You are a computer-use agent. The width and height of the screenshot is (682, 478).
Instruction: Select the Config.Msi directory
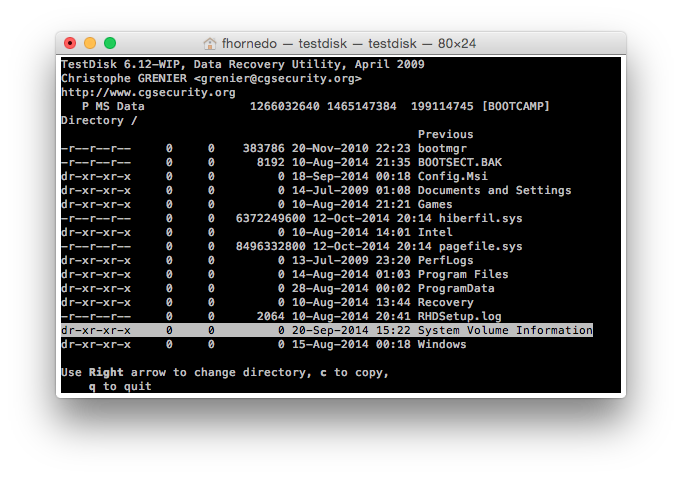(274, 176)
